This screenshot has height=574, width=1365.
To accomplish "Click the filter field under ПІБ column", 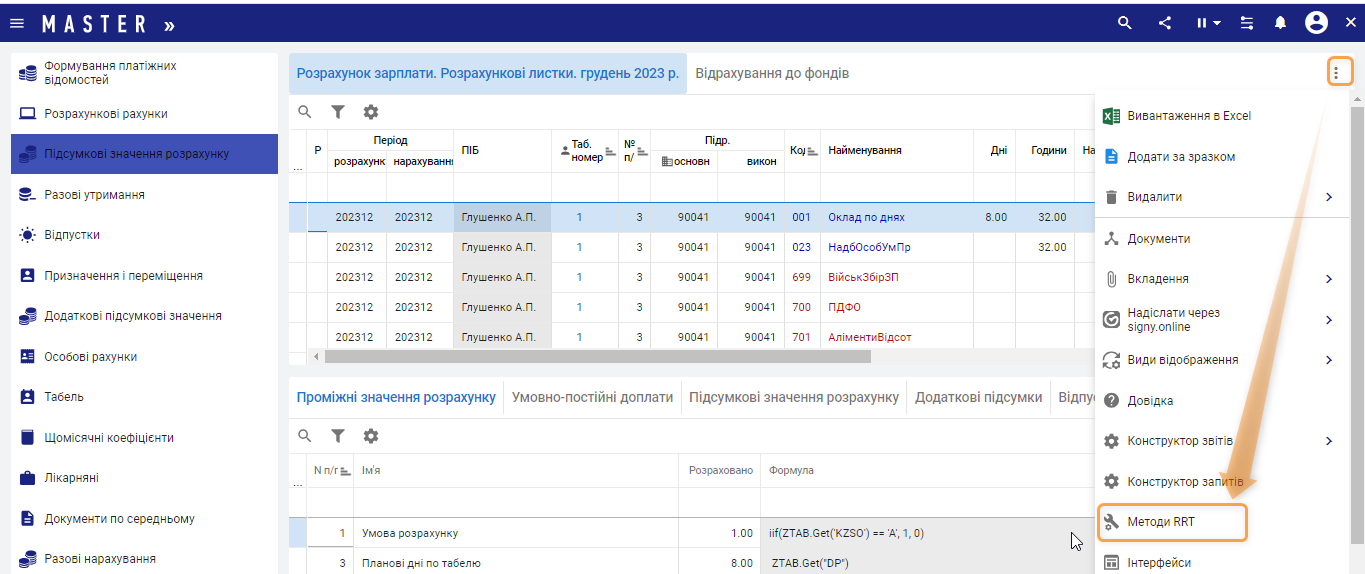I will (x=502, y=187).
